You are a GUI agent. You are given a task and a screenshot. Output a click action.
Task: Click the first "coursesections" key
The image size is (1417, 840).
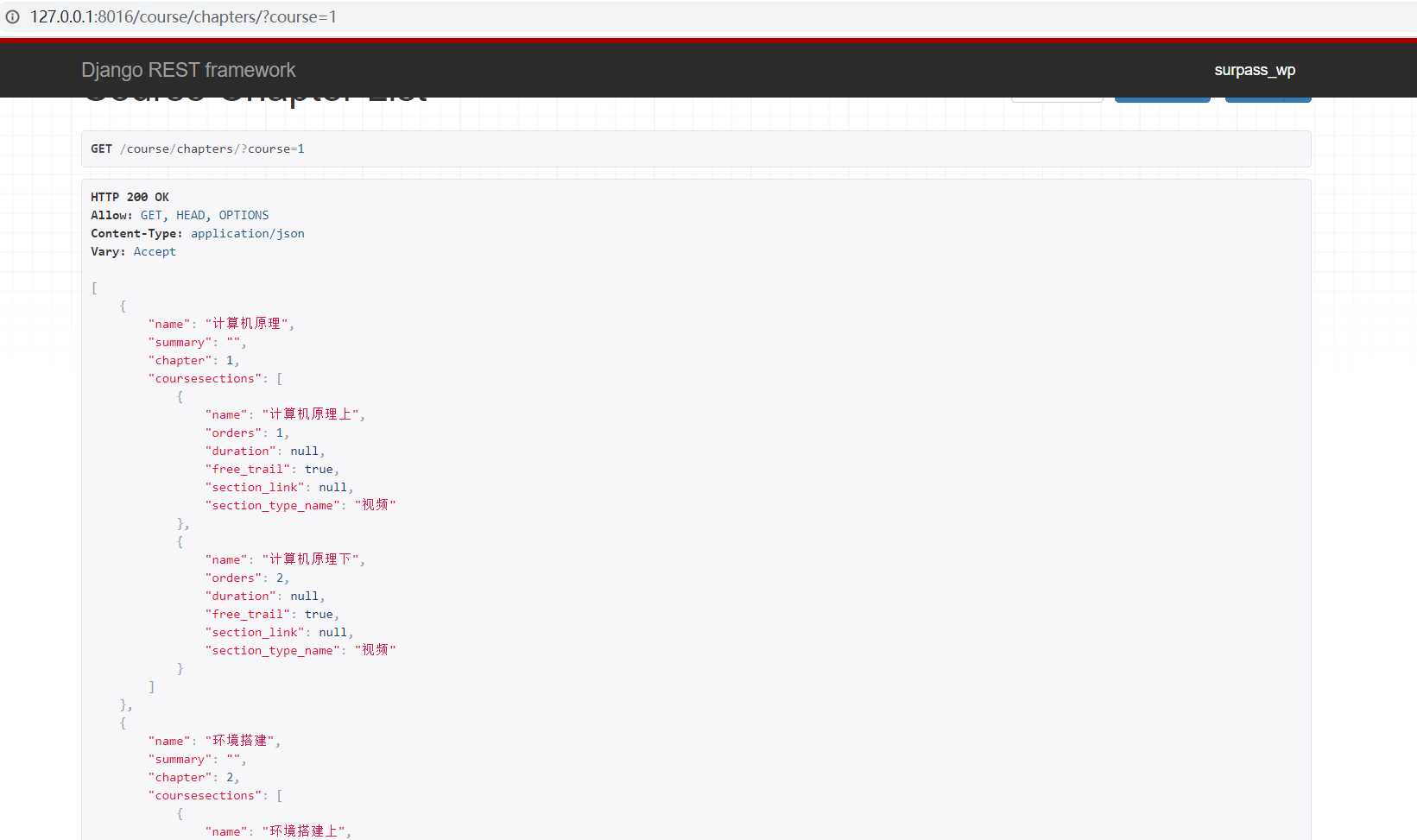(x=206, y=378)
